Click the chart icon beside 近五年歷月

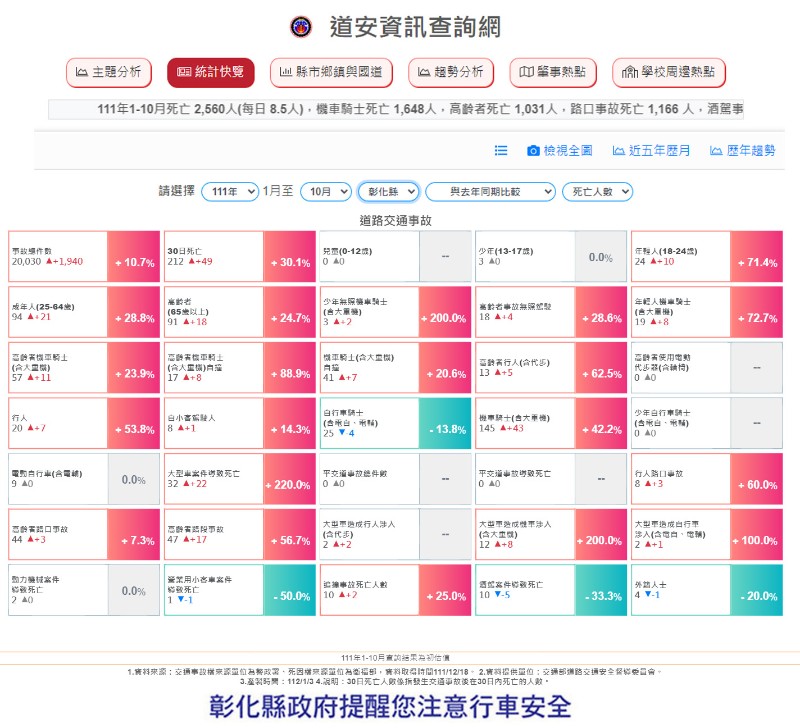[618, 151]
